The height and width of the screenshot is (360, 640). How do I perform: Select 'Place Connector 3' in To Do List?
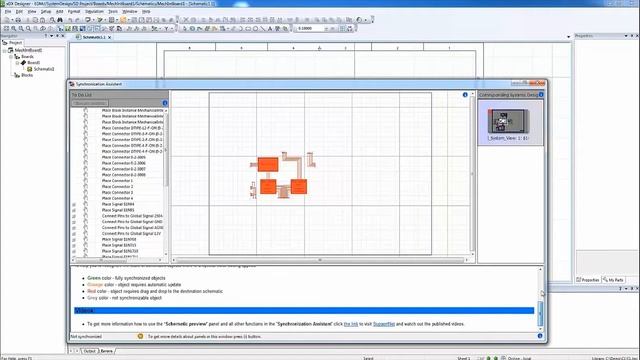pyautogui.click(x=117, y=192)
